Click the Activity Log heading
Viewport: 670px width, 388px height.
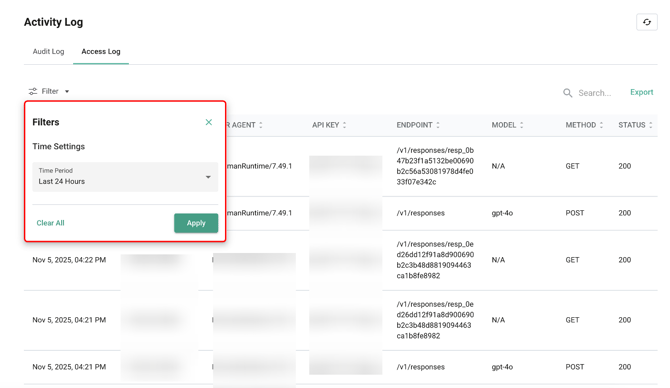[x=53, y=22]
